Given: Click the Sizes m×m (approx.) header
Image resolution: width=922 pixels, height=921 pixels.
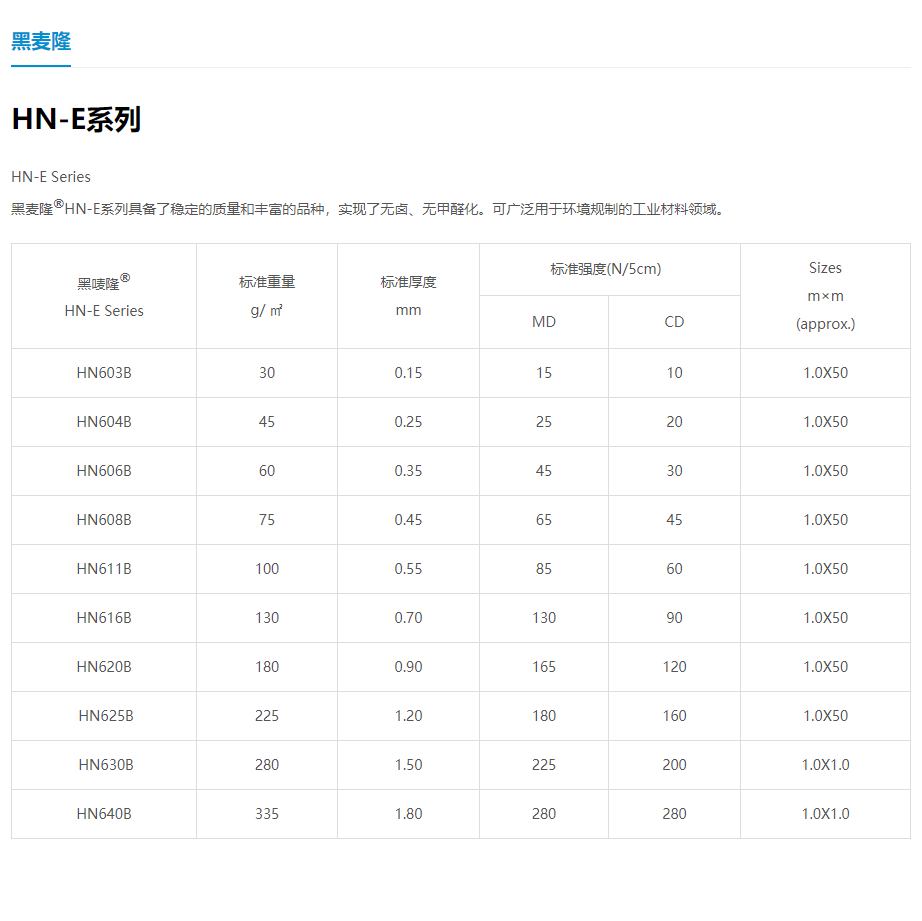Looking at the screenshot, I should tap(826, 296).
